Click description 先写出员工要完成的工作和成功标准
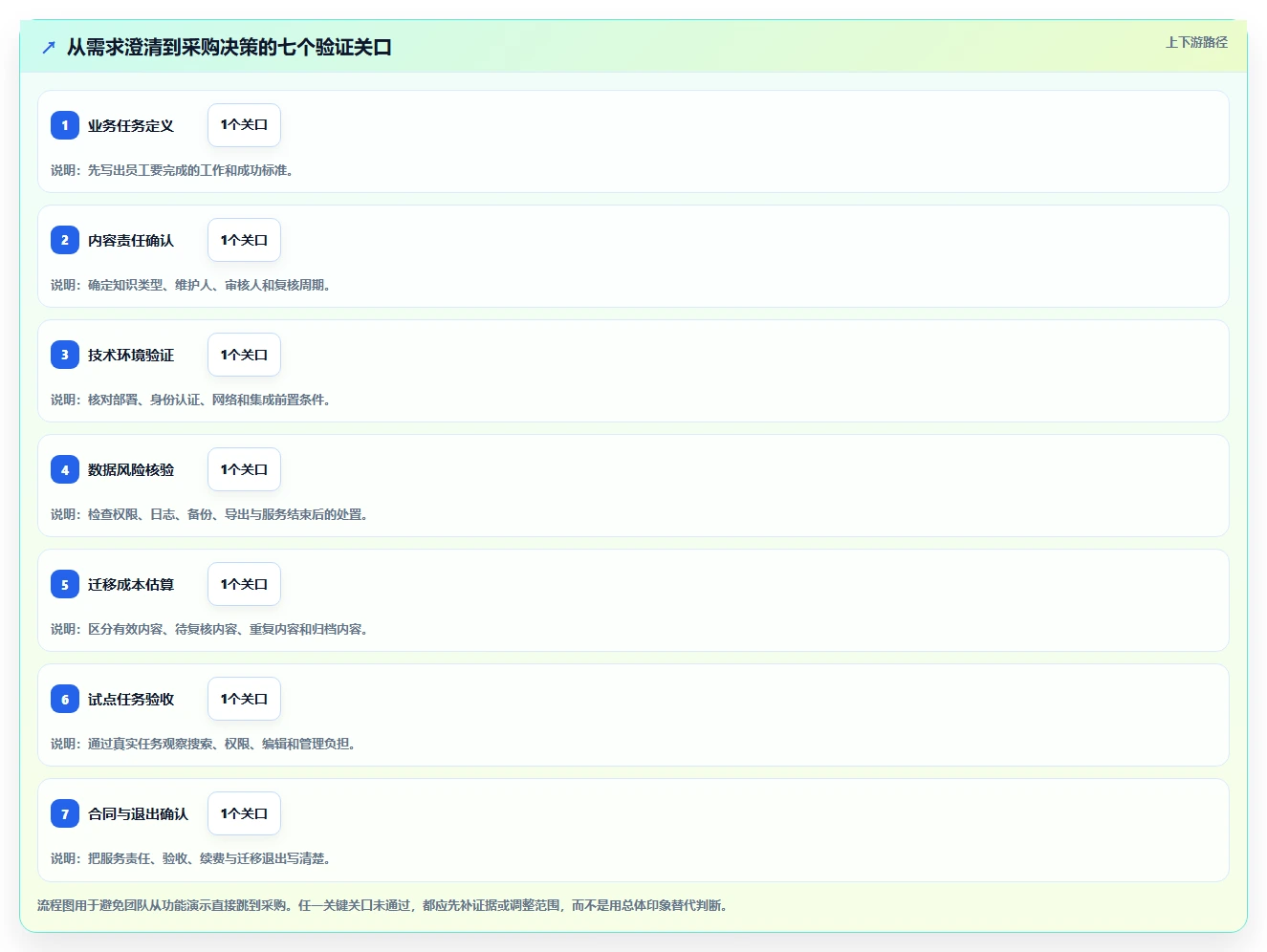Viewport: 1267px width, 952px height. click(190, 170)
